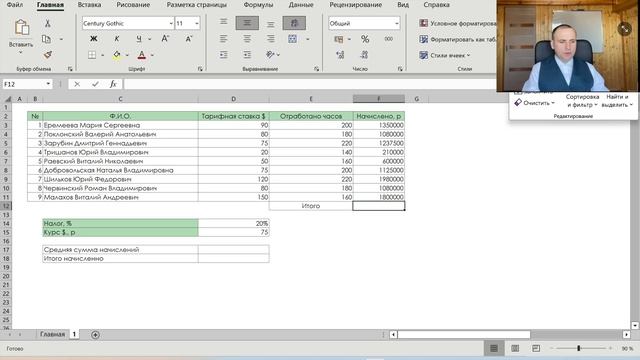Decrease font size with small A
This screenshot has width=640, height=360.
click(x=189, y=39)
